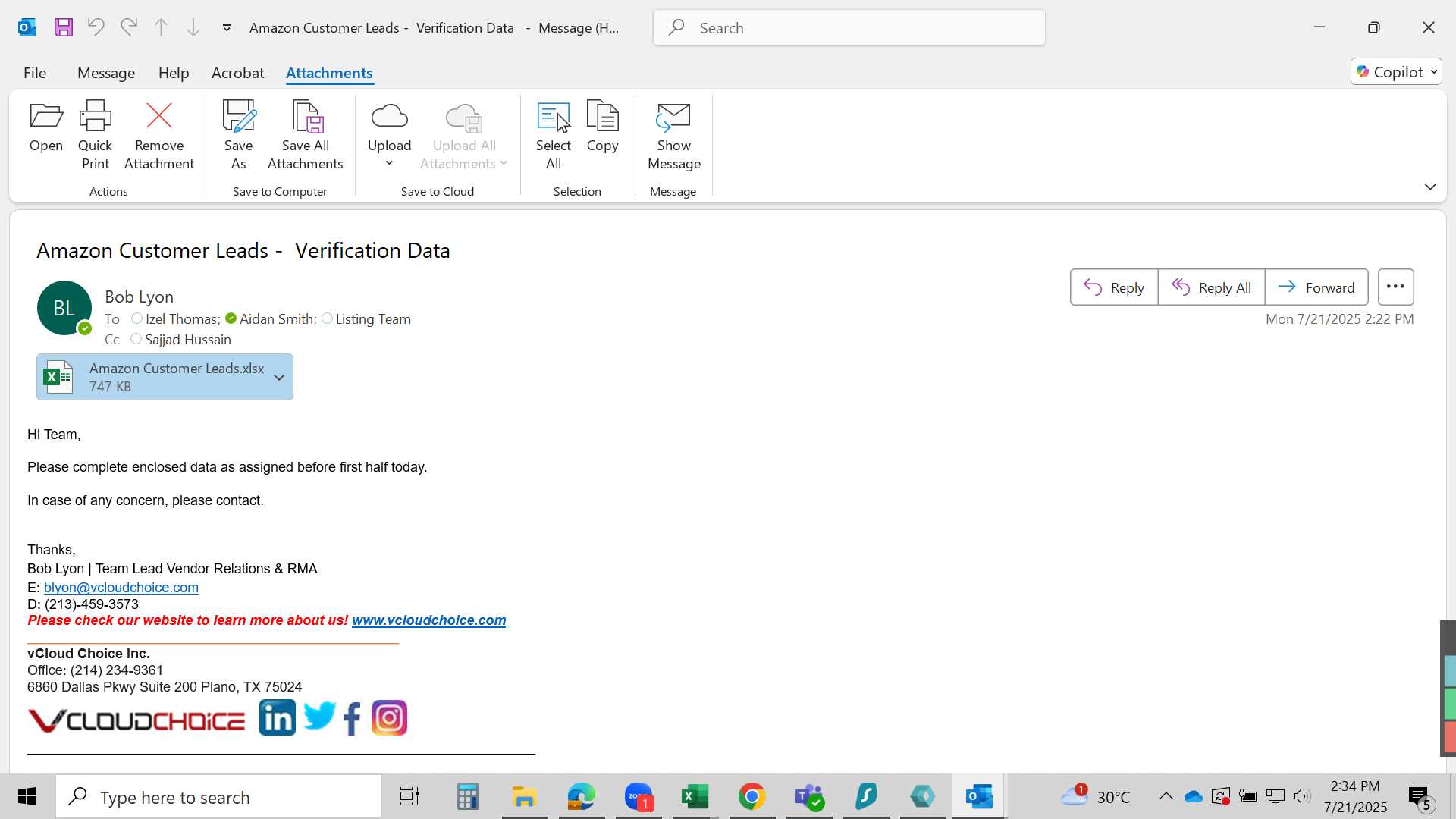Click recipient Aidan Smith
The height and width of the screenshot is (819, 1456).
click(x=276, y=319)
